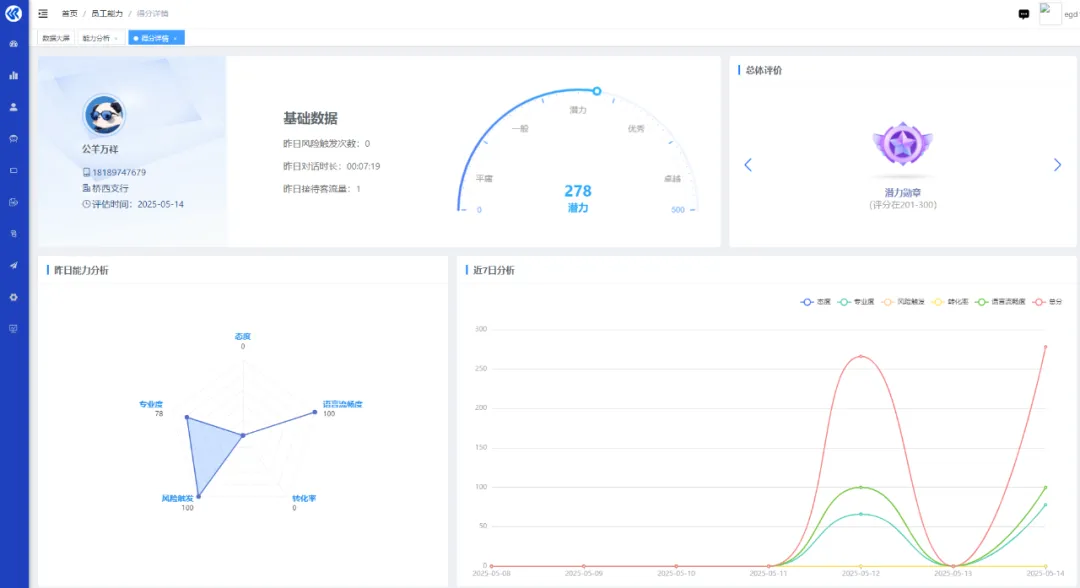Screen dimensions: 1080x588
Task: Open settings via the sidebar gear icon
Action: [14, 297]
